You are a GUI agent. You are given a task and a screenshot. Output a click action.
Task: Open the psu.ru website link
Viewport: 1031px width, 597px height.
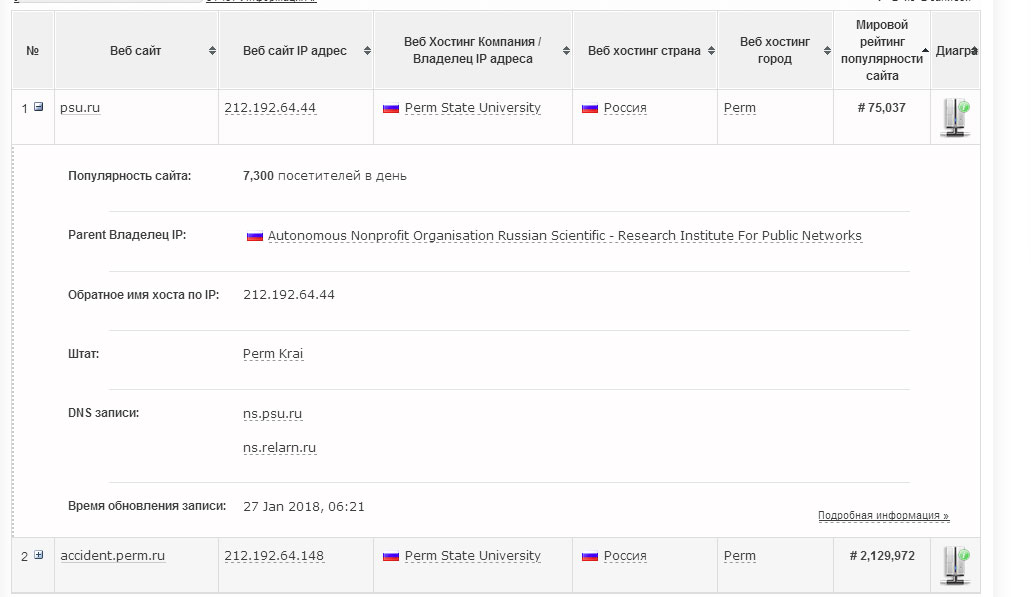tap(80, 108)
